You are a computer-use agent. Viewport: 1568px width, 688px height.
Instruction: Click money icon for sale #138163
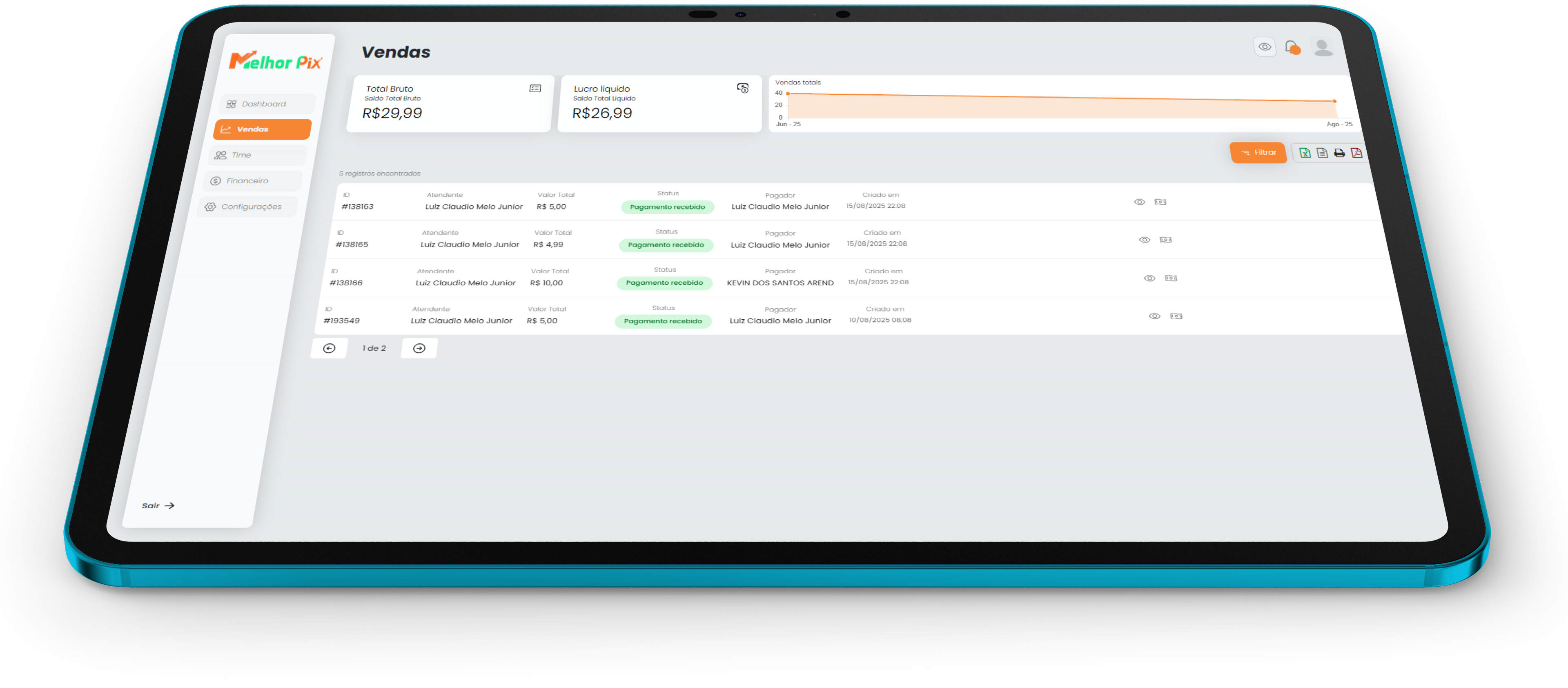1160,202
